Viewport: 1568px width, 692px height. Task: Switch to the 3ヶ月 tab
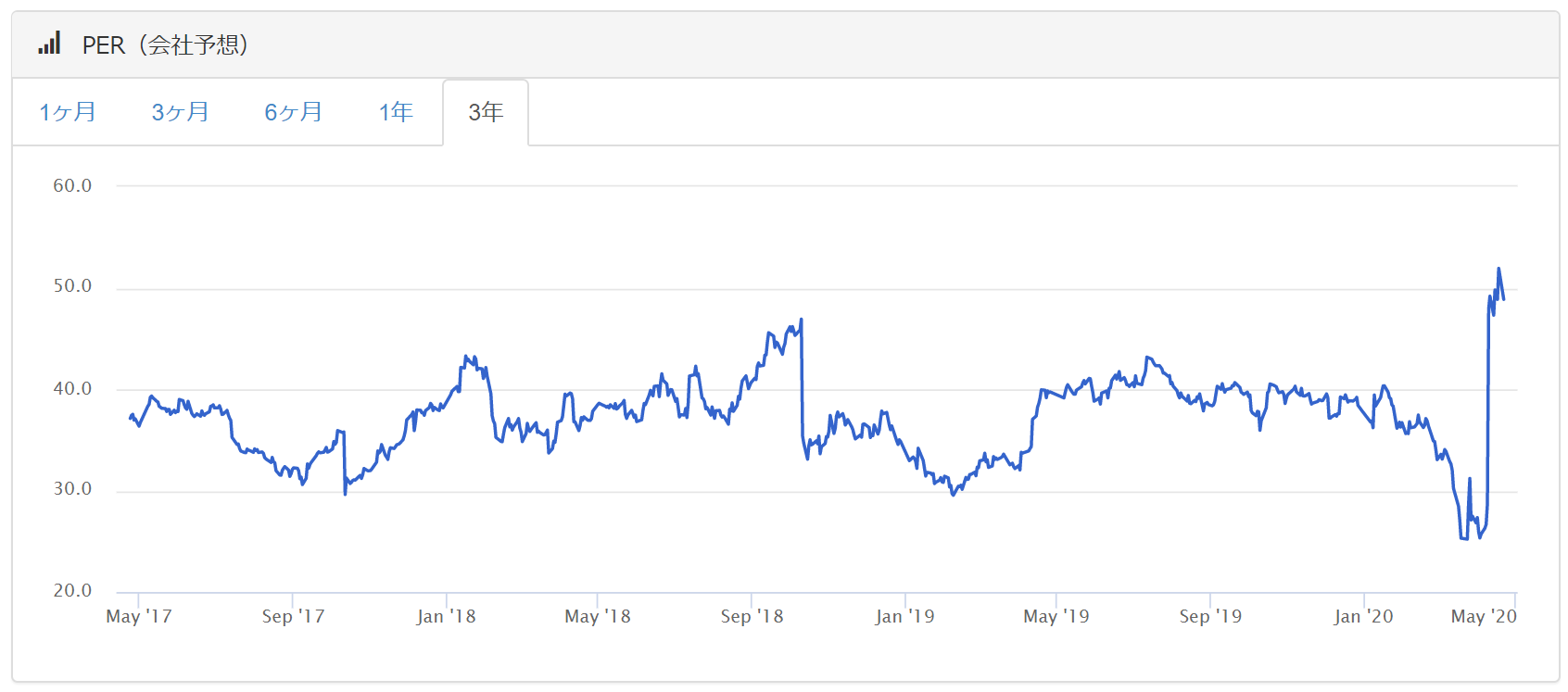coord(181,112)
